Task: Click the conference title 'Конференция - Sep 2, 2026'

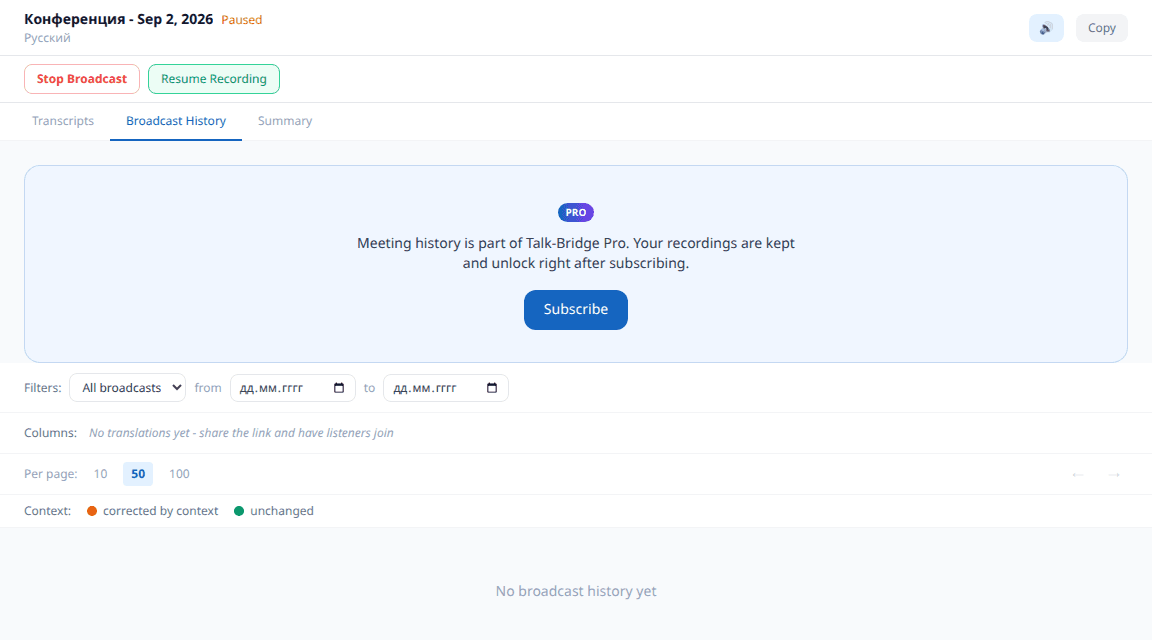Action: pyautogui.click(x=118, y=19)
